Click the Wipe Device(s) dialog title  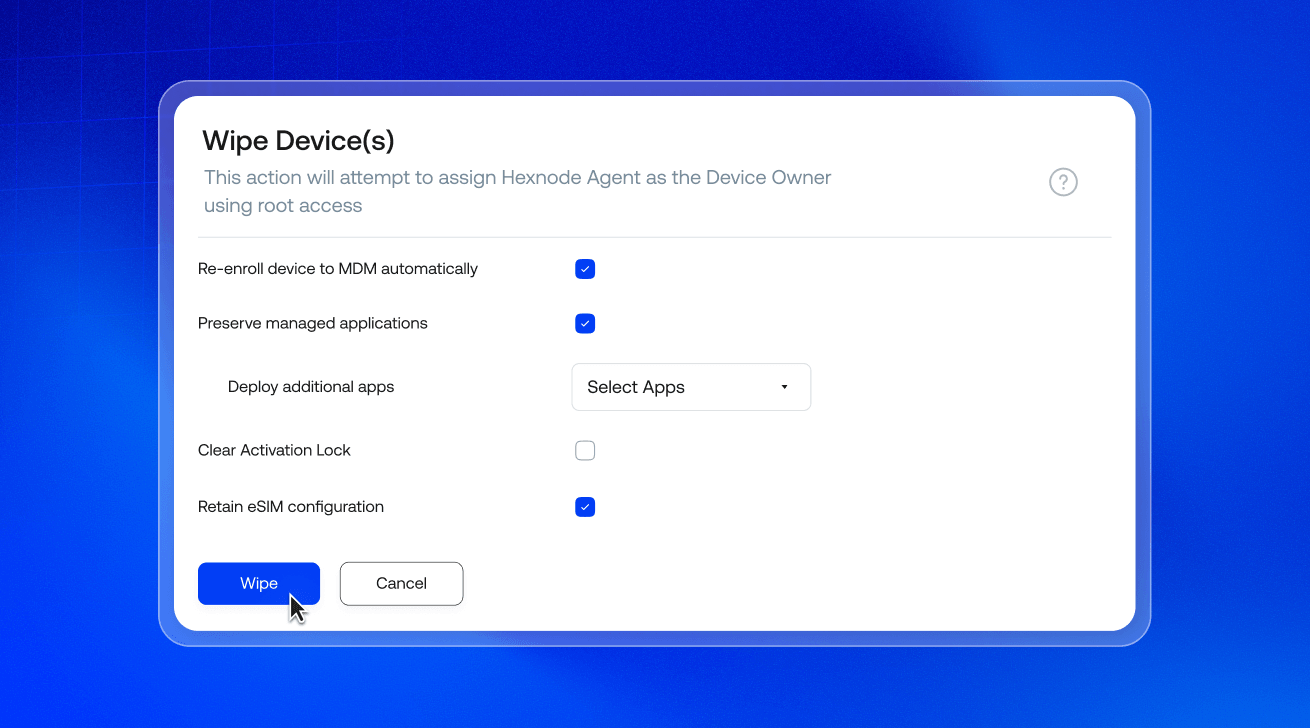(x=299, y=141)
